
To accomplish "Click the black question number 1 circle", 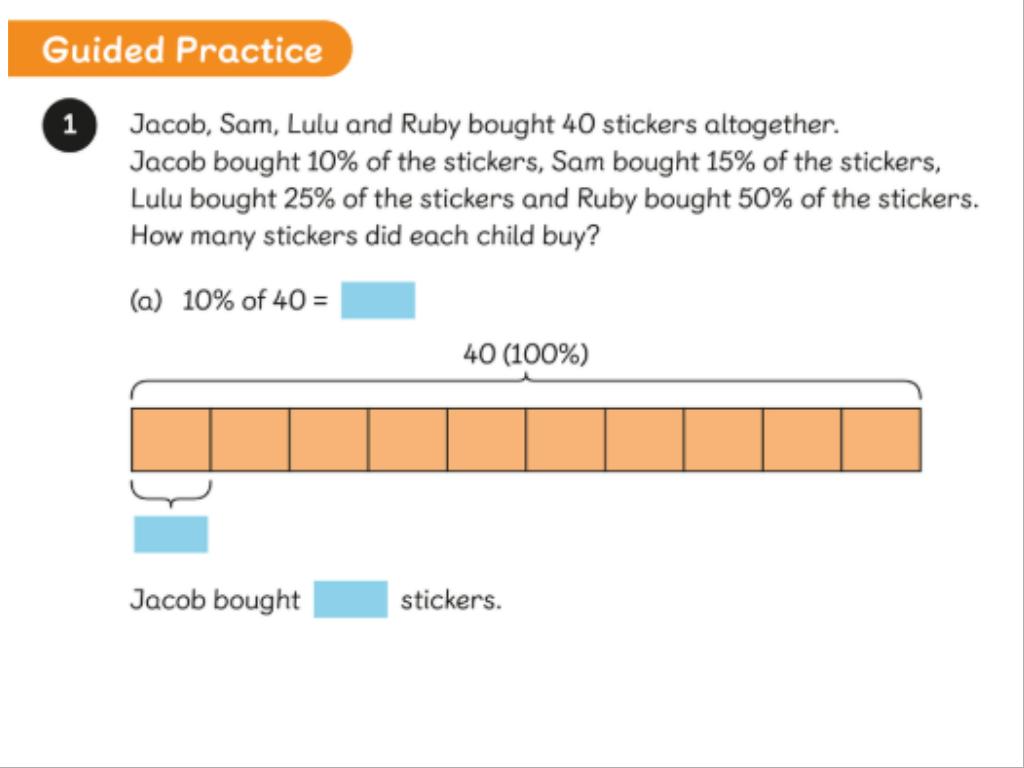I will coord(69,127).
